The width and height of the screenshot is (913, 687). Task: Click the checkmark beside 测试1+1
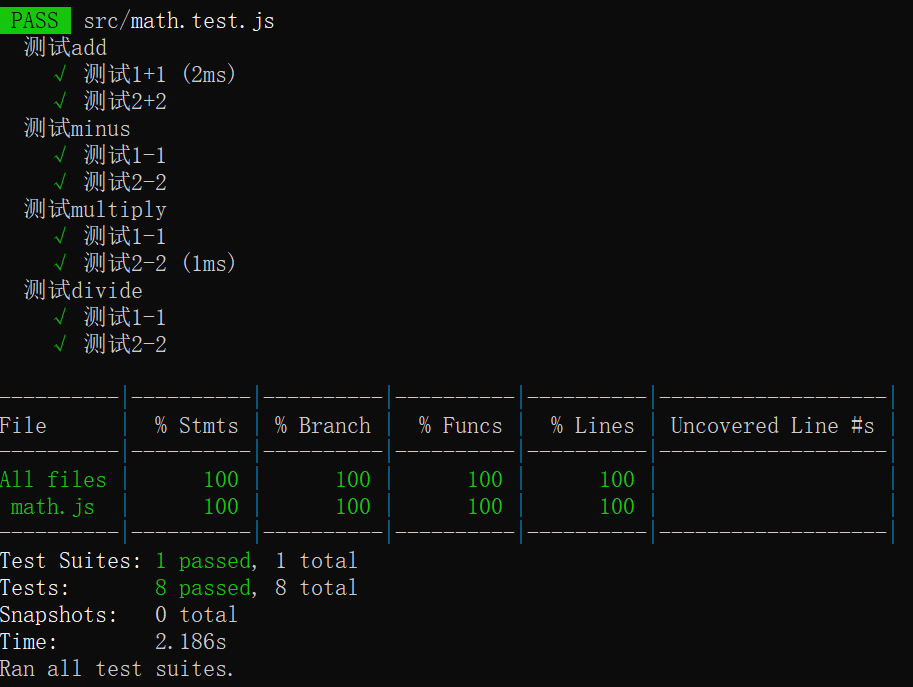60,74
